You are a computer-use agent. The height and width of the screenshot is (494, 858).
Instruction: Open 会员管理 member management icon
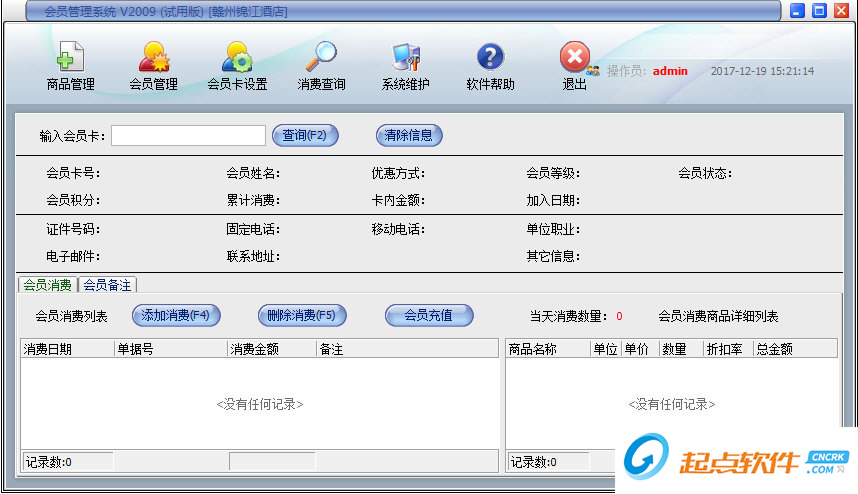pos(154,57)
